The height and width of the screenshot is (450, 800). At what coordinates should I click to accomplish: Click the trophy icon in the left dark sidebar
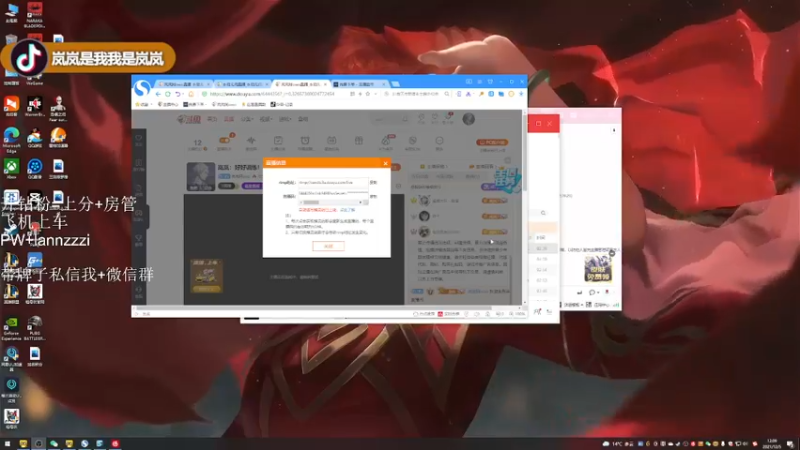pos(139,238)
